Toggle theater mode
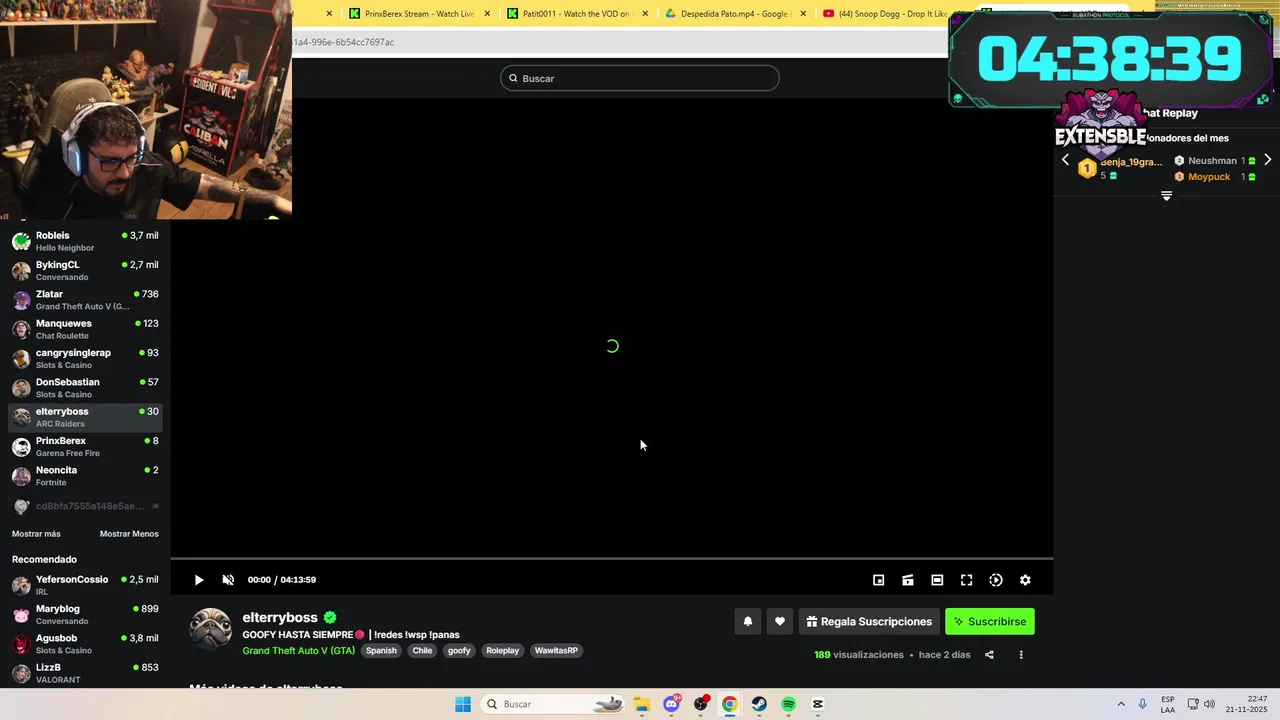Image resolution: width=1280 pixels, height=720 pixels. coord(937,580)
